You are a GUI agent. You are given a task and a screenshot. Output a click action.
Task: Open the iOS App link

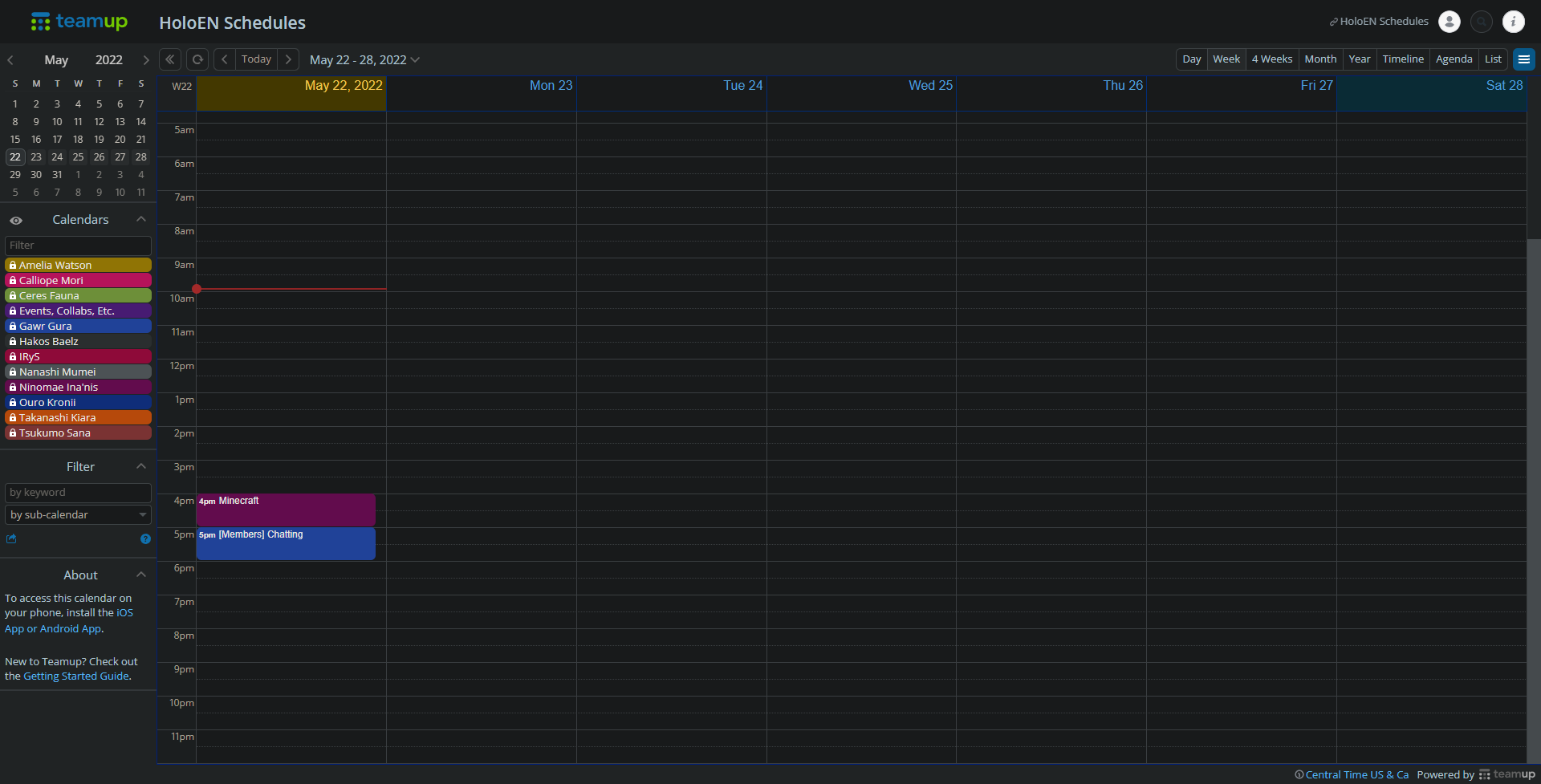tap(125, 613)
